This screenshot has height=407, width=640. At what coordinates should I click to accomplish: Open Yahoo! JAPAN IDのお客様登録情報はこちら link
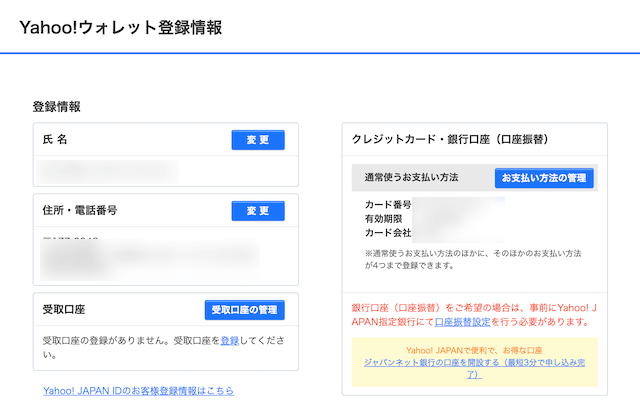coord(138,390)
